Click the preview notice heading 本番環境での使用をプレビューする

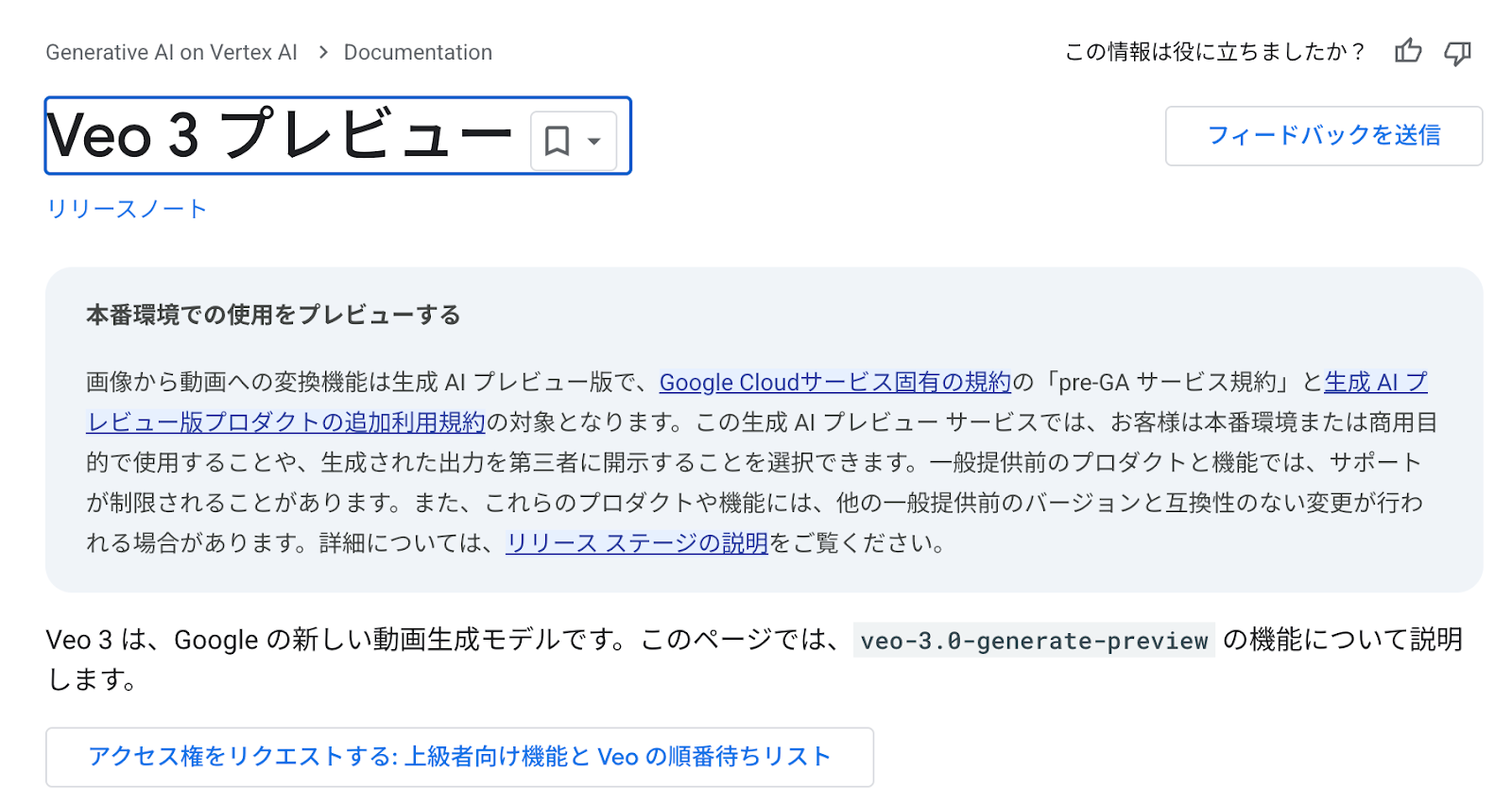coord(272,315)
